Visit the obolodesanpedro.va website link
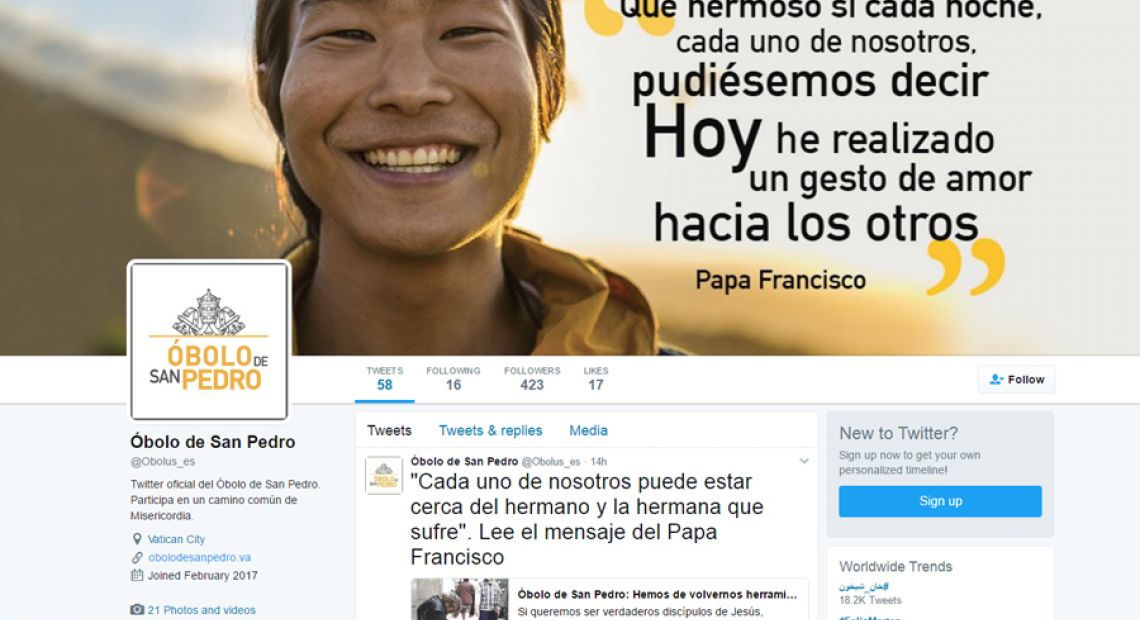Screen dimensions: 1140x620 (x=199, y=557)
